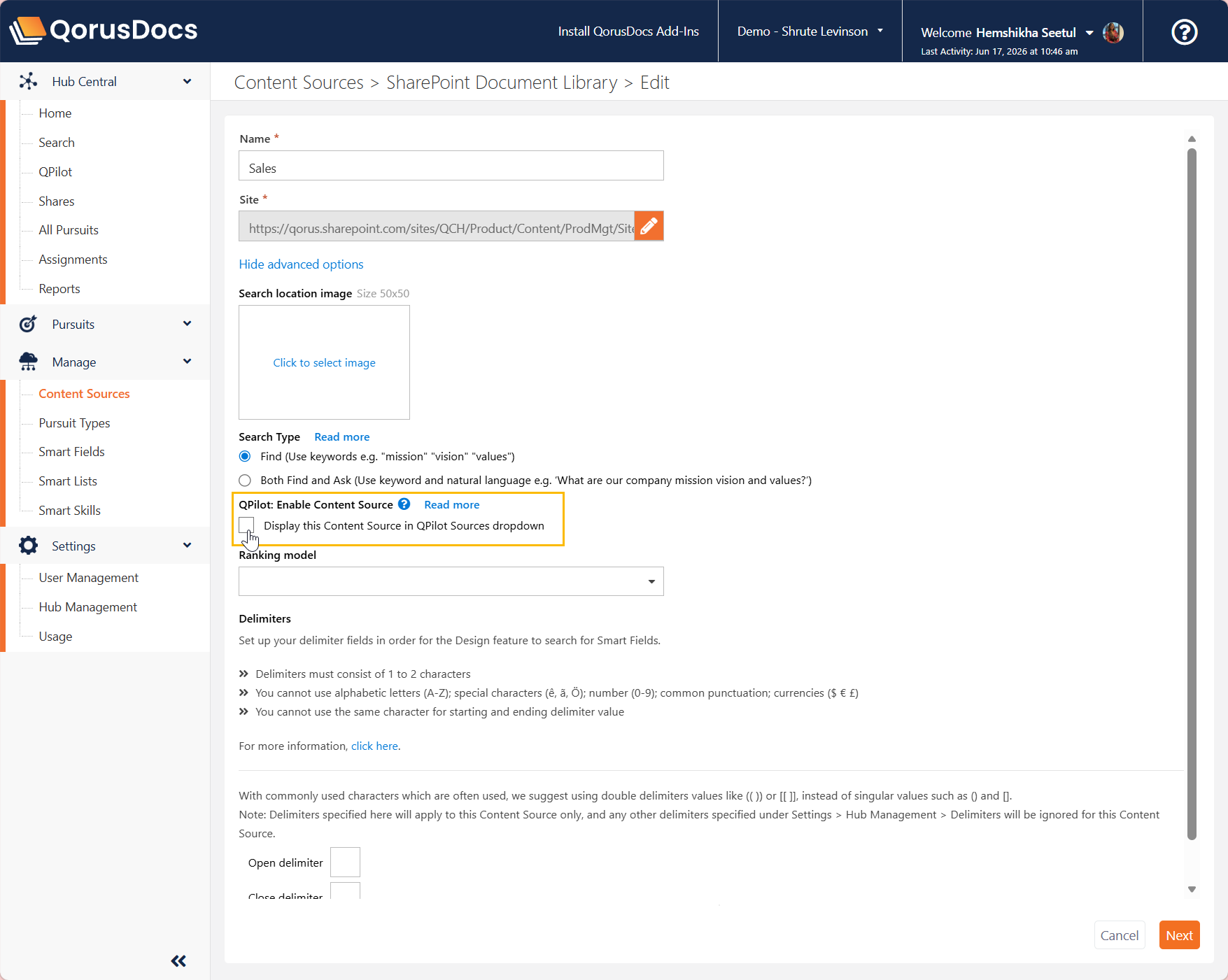Open Hub Management in sidebar
The height and width of the screenshot is (980, 1228).
[87, 607]
